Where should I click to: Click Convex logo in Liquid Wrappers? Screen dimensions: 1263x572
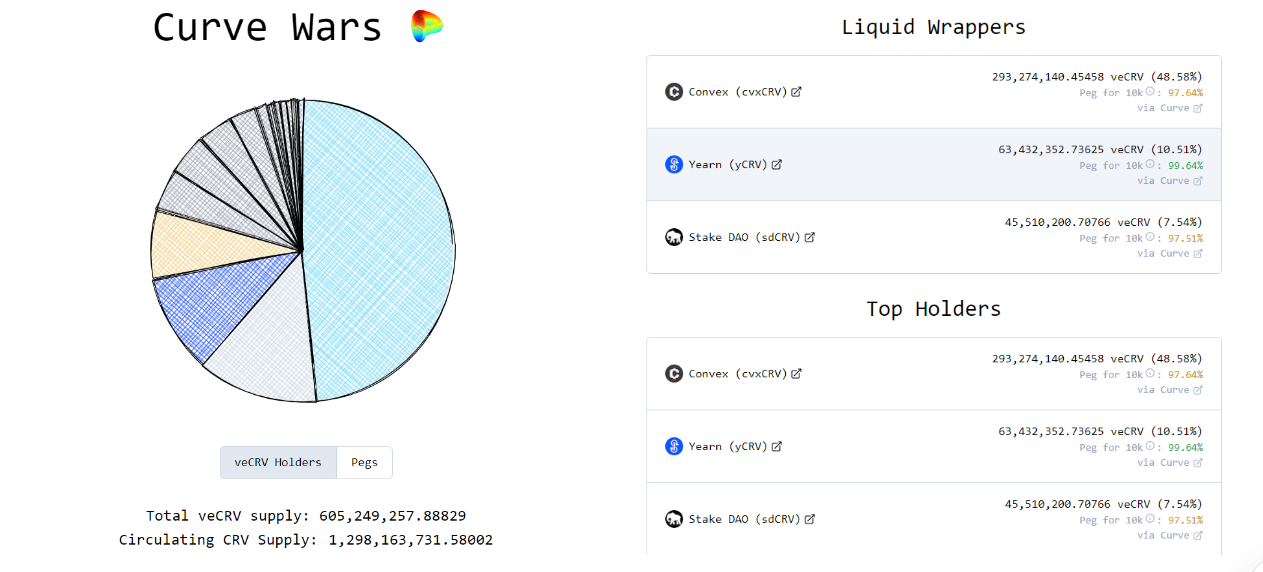tap(674, 92)
